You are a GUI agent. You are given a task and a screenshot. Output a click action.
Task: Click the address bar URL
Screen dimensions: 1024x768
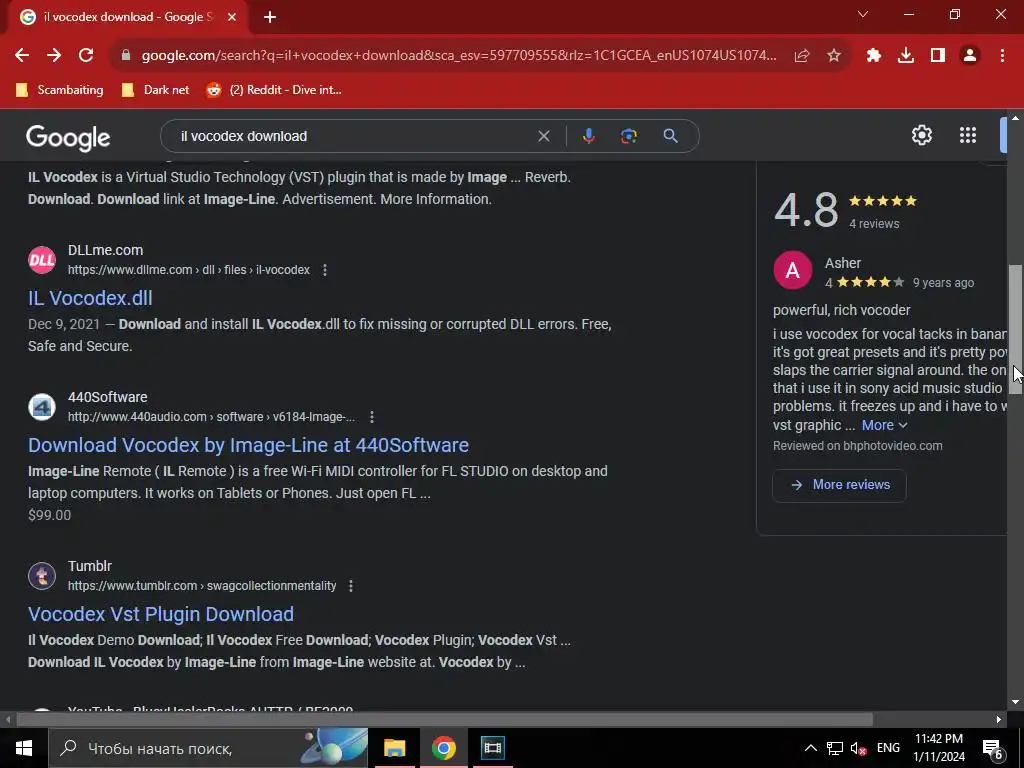pos(459,56)
